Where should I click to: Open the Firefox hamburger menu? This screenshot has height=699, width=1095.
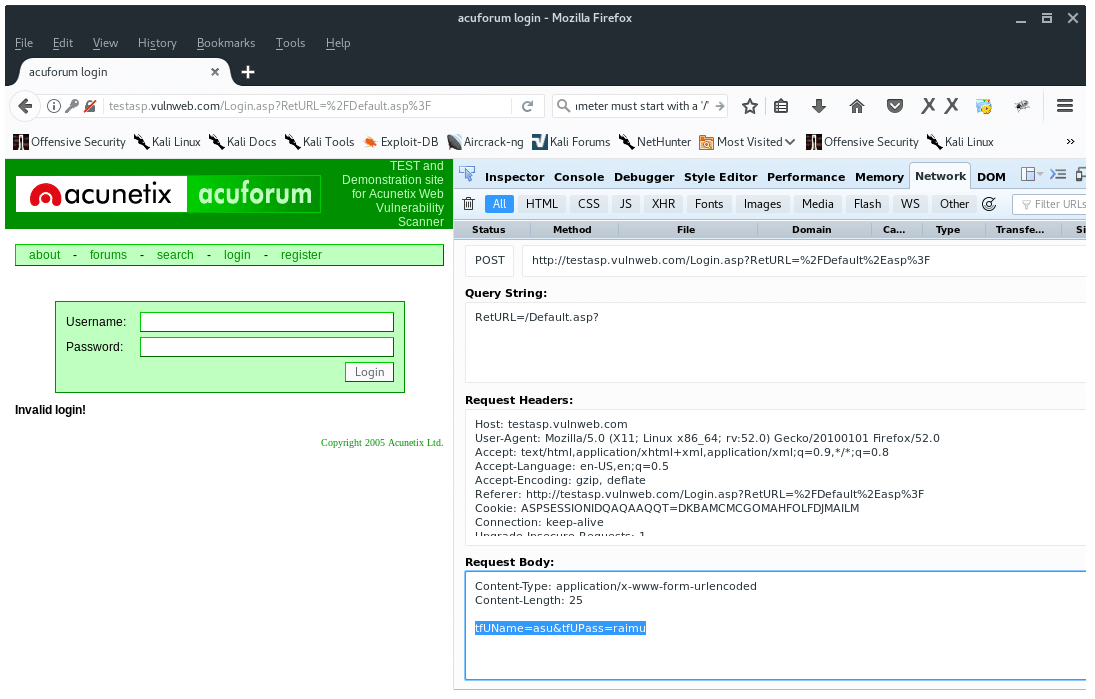coord(1065,106)
